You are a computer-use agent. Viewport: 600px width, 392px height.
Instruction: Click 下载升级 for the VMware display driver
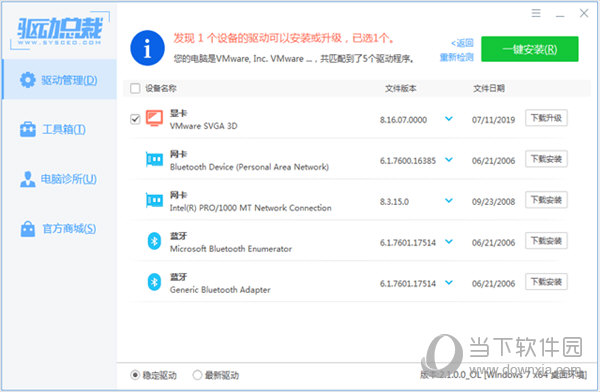pyautogui.click(x=546, y=118)
